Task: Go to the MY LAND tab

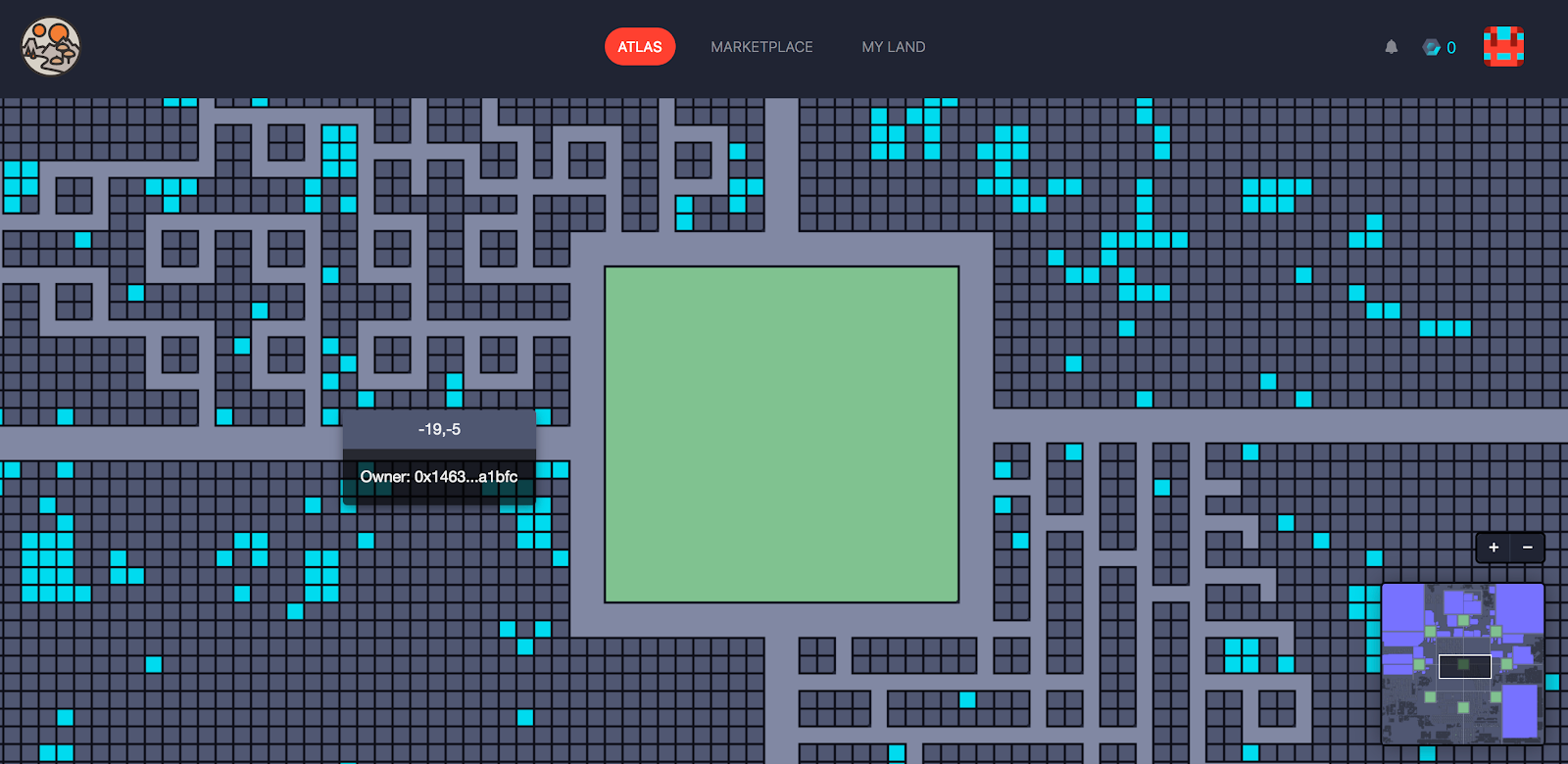Action: [894, 47]
